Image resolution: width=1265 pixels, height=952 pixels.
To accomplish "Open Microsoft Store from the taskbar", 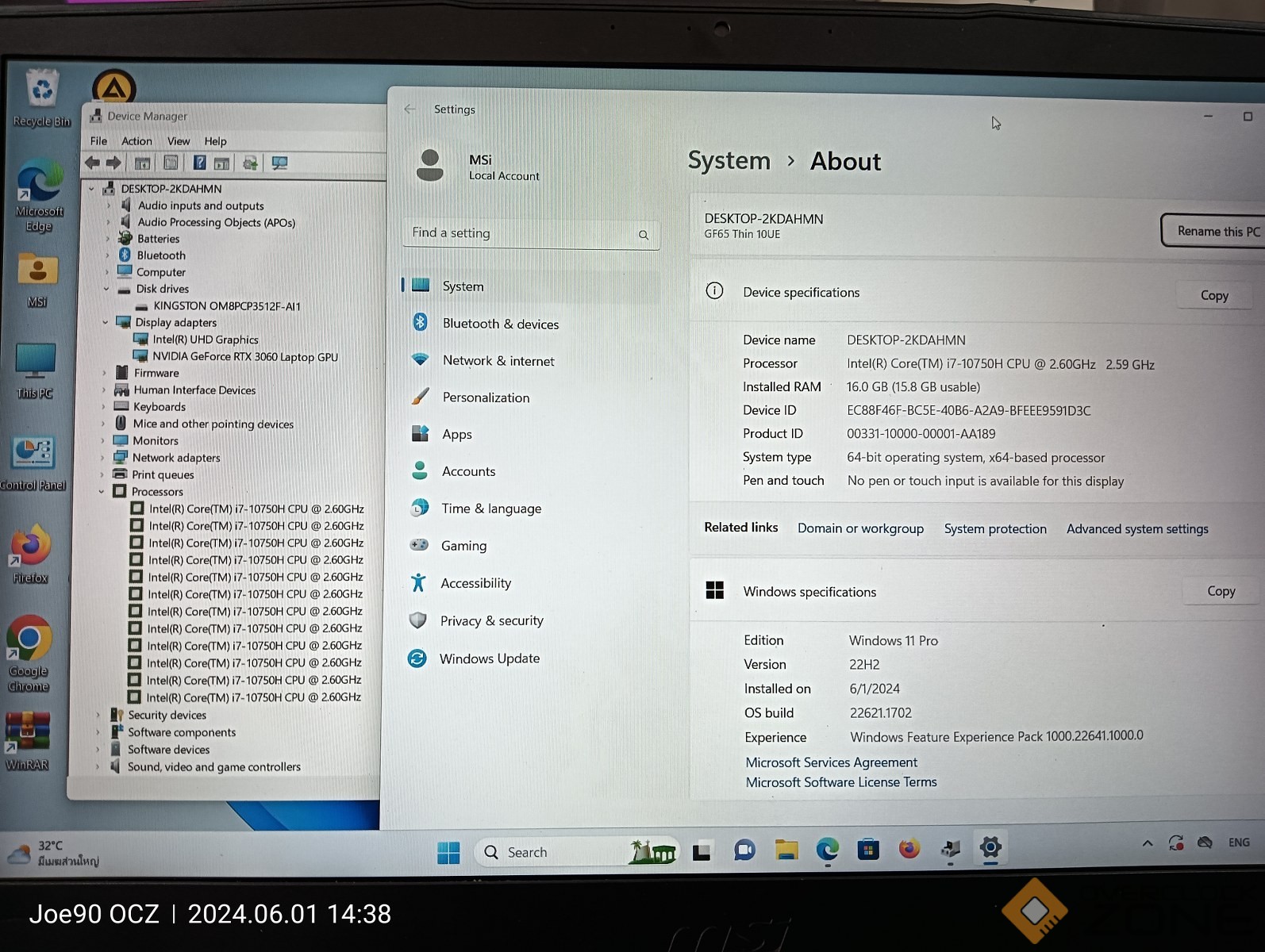I will click(868, 850).
